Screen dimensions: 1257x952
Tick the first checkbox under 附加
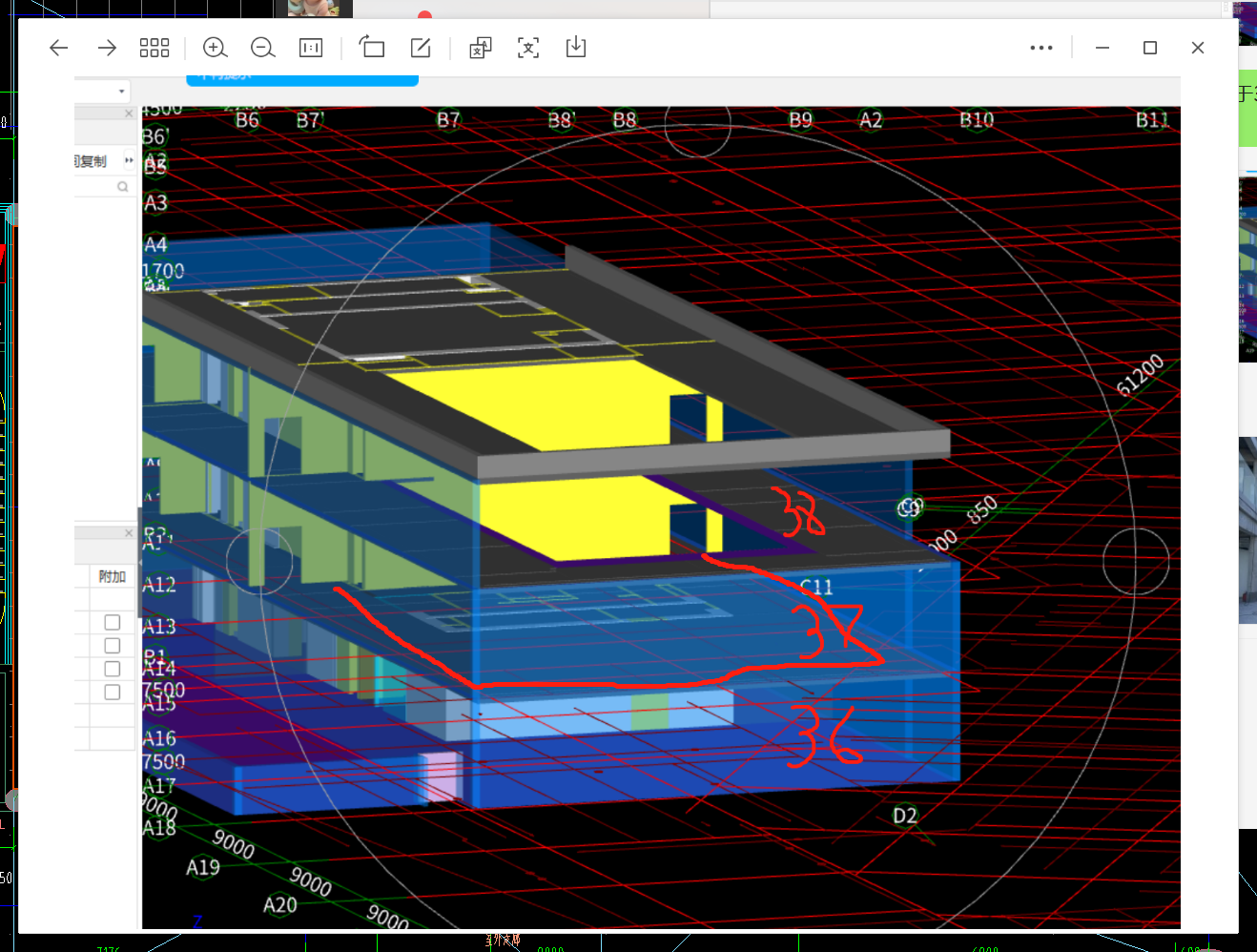pyautogui.click(x=113, y=622)
